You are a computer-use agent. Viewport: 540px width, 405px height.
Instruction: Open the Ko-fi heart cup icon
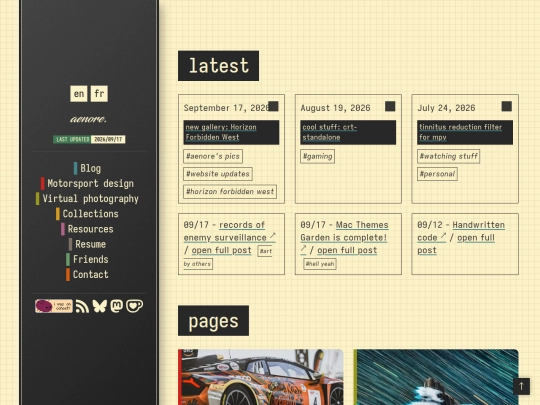134,306
